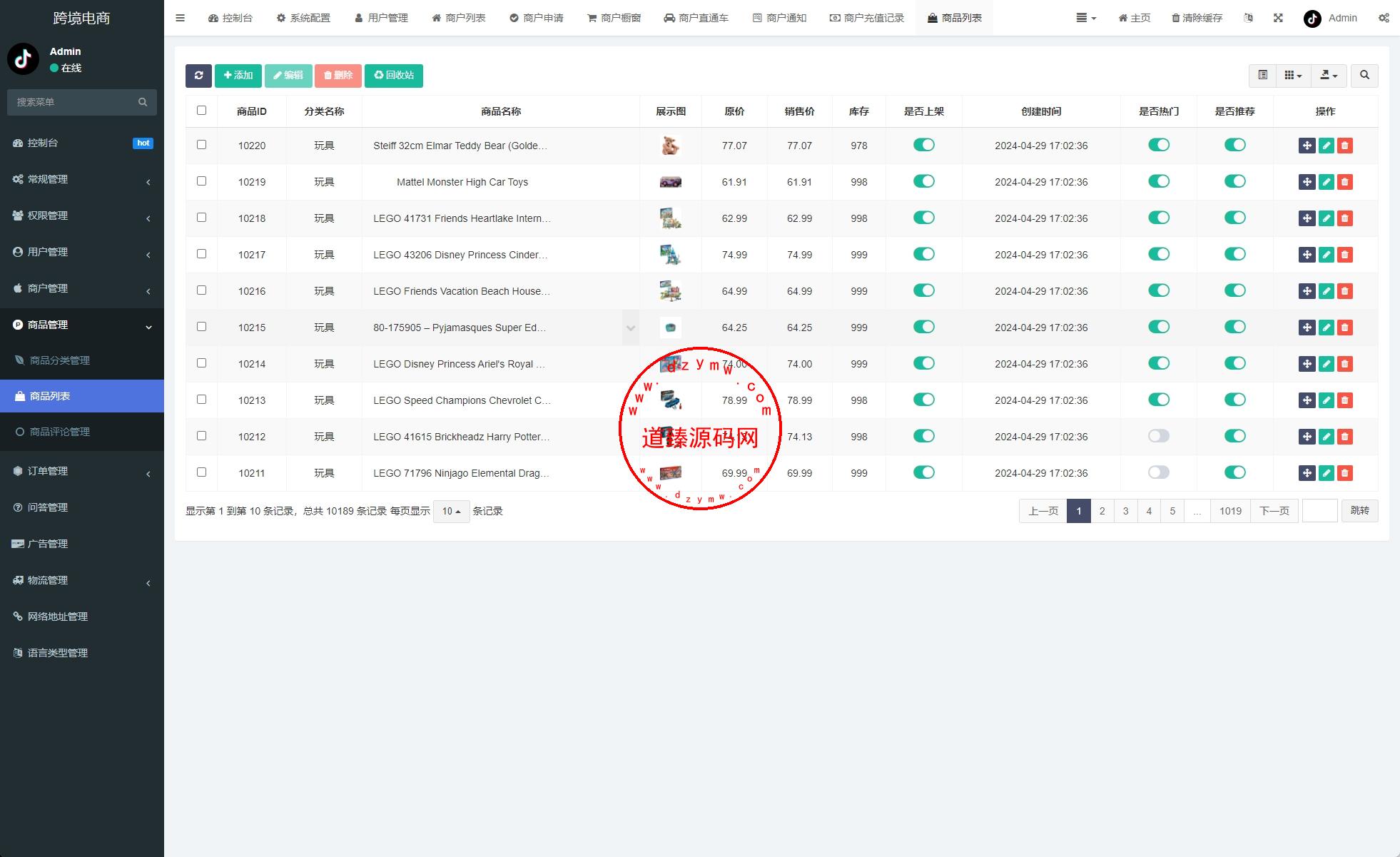Toggle 是否上架 switch for product 10214
The height and width of the screenshot is (857, 1400).
click(923, 363)
